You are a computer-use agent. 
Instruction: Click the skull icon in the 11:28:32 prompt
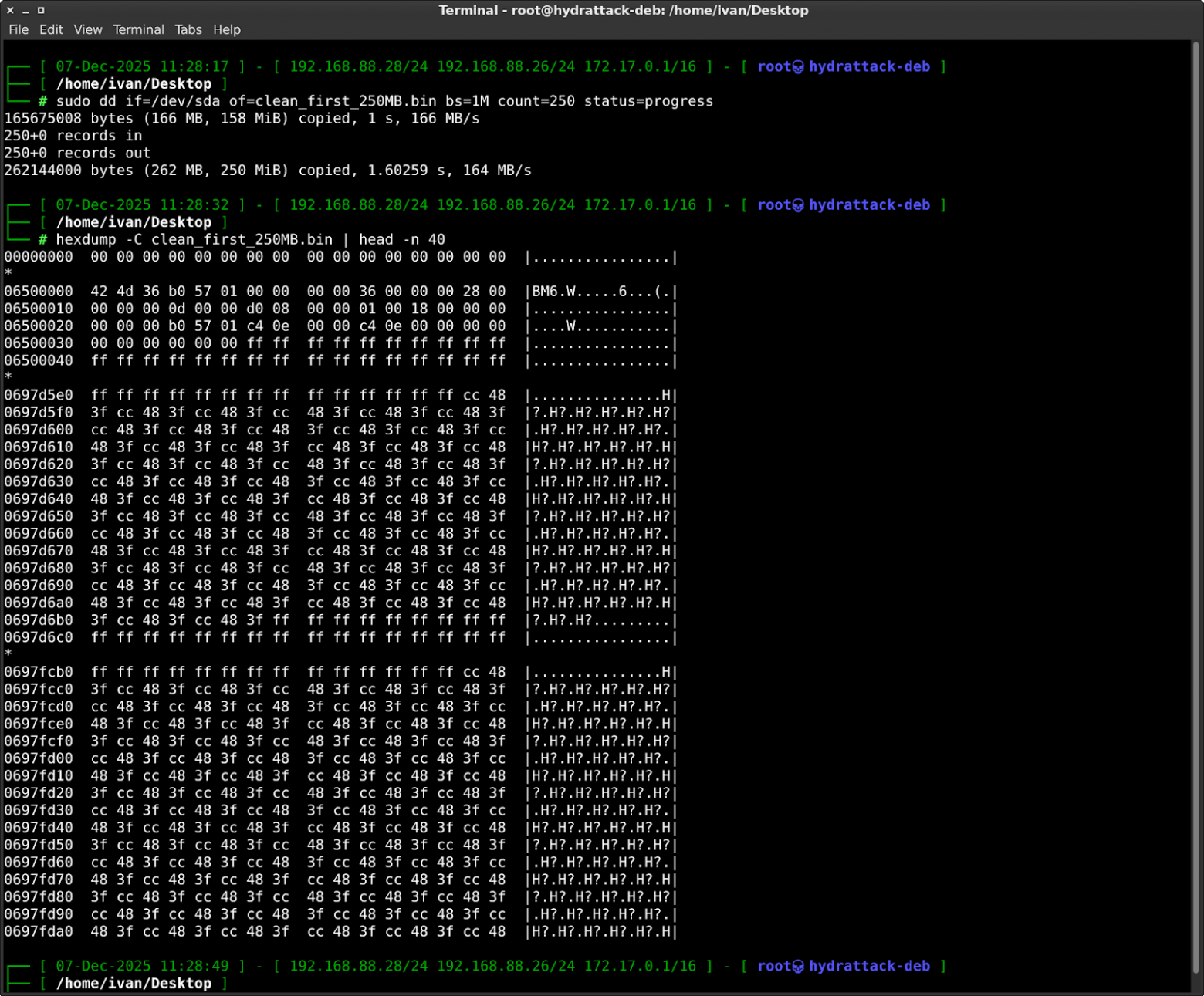click(799, 205)
